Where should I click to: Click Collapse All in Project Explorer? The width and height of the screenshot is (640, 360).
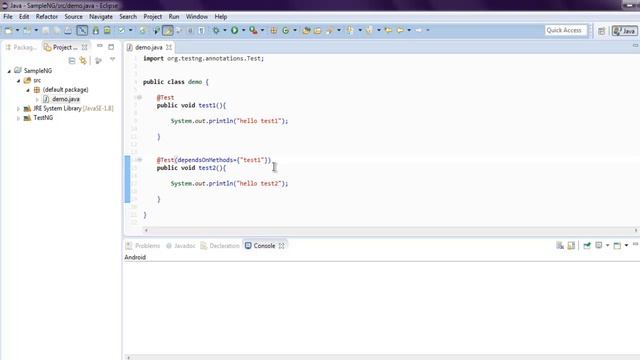point(72,61)
